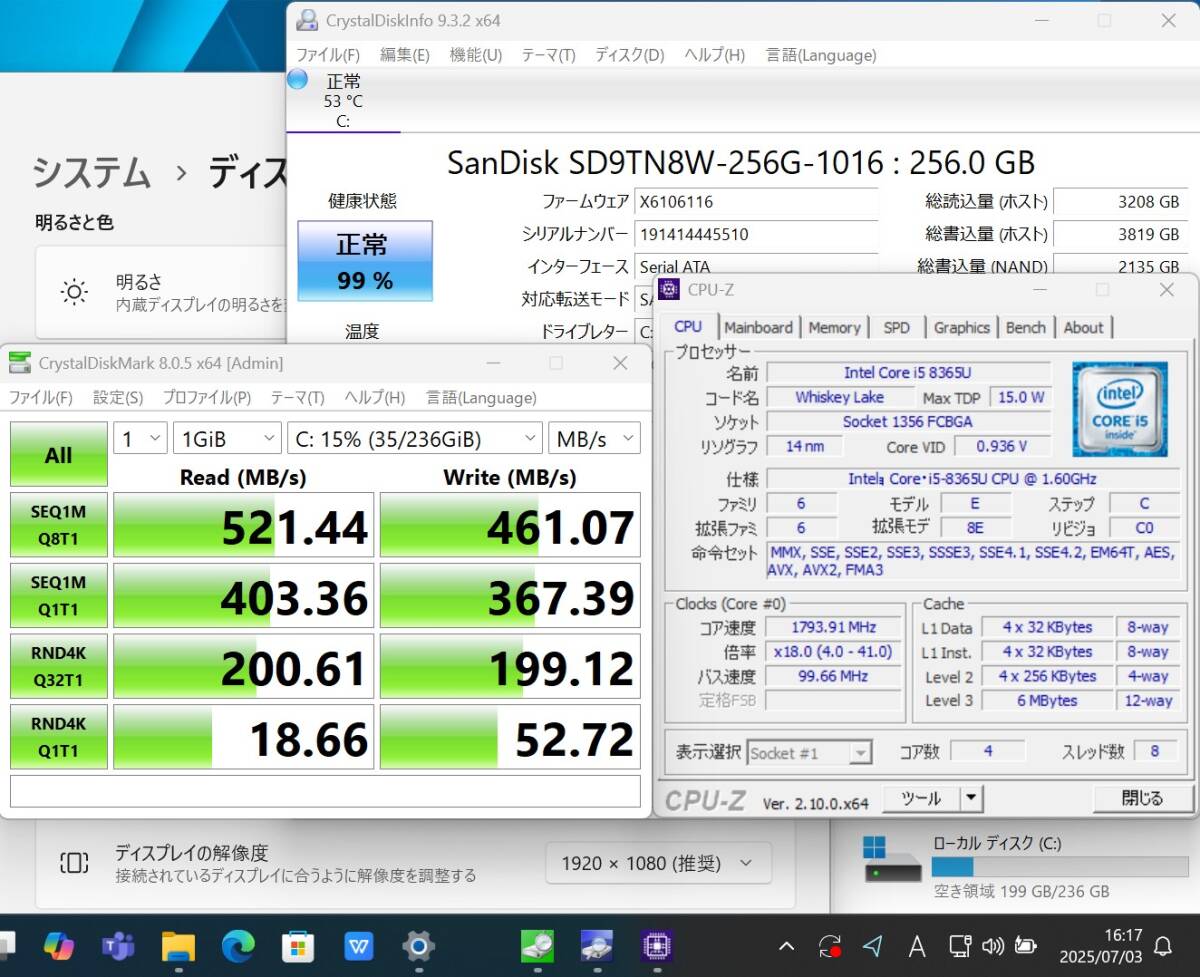
Task: Open the notification bell
Action: coord(1163,945)
